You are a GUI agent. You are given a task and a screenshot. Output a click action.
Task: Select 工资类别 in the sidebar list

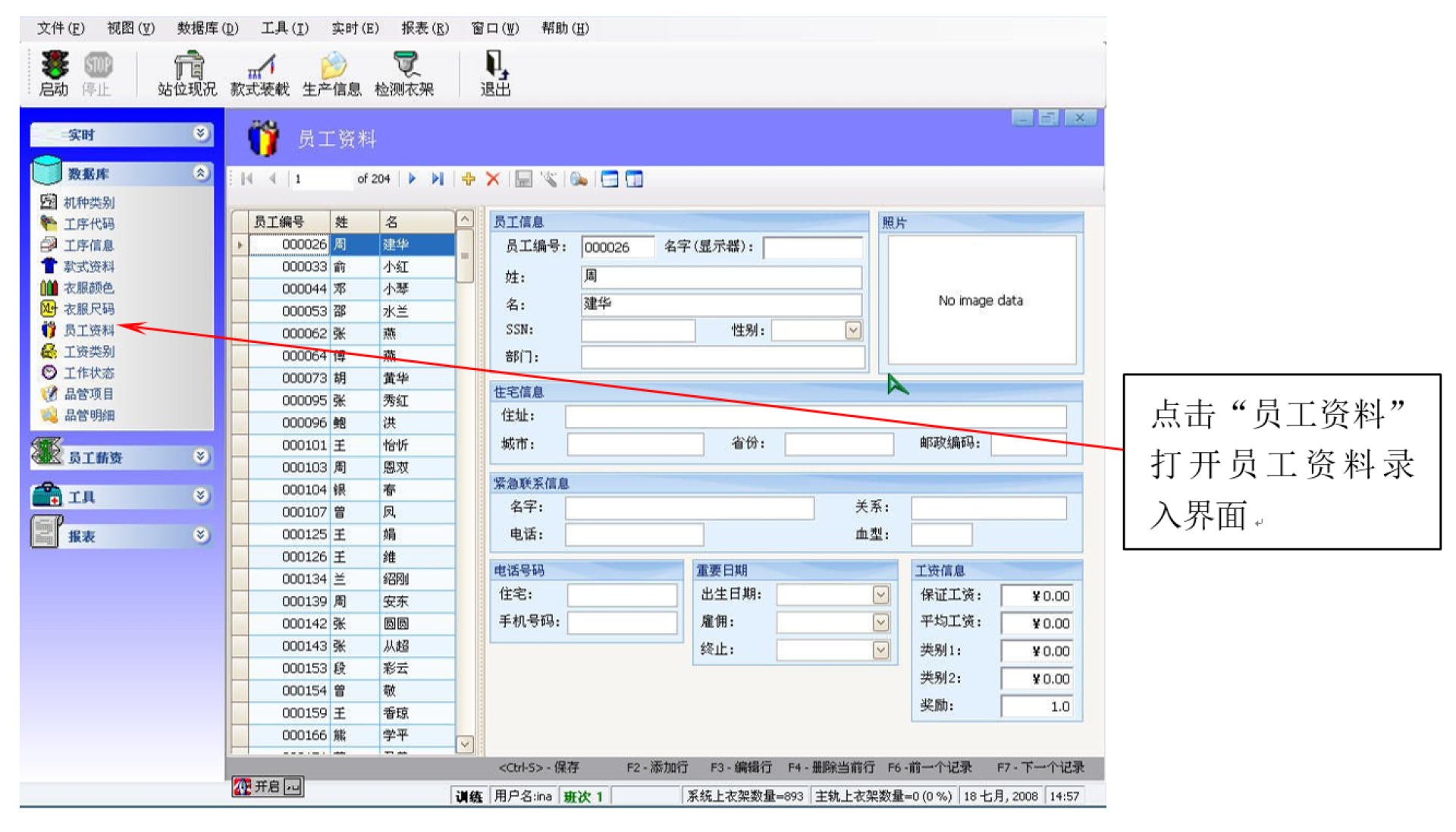click(89, 351)
